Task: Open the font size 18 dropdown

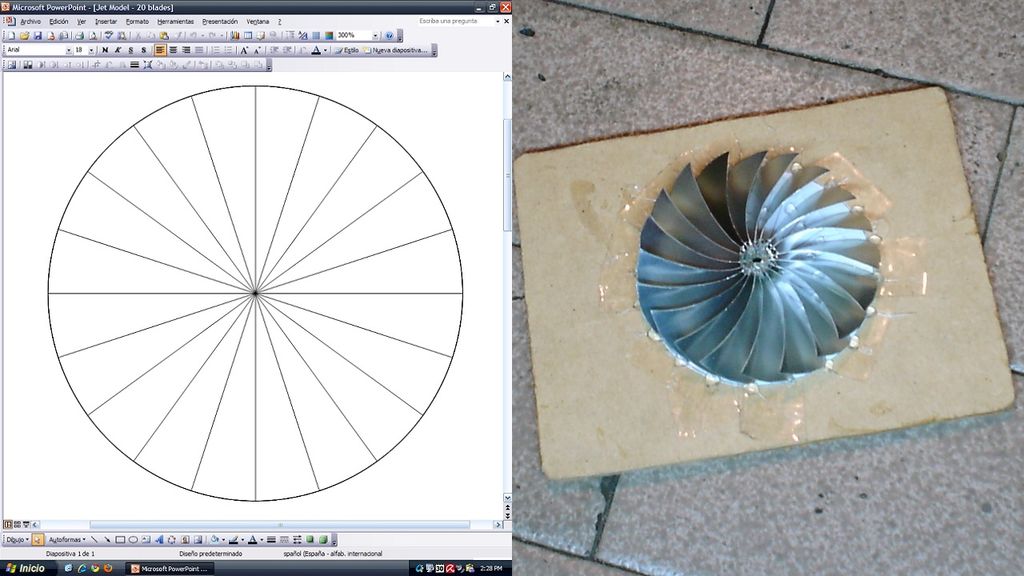Action: pos(92,50)
